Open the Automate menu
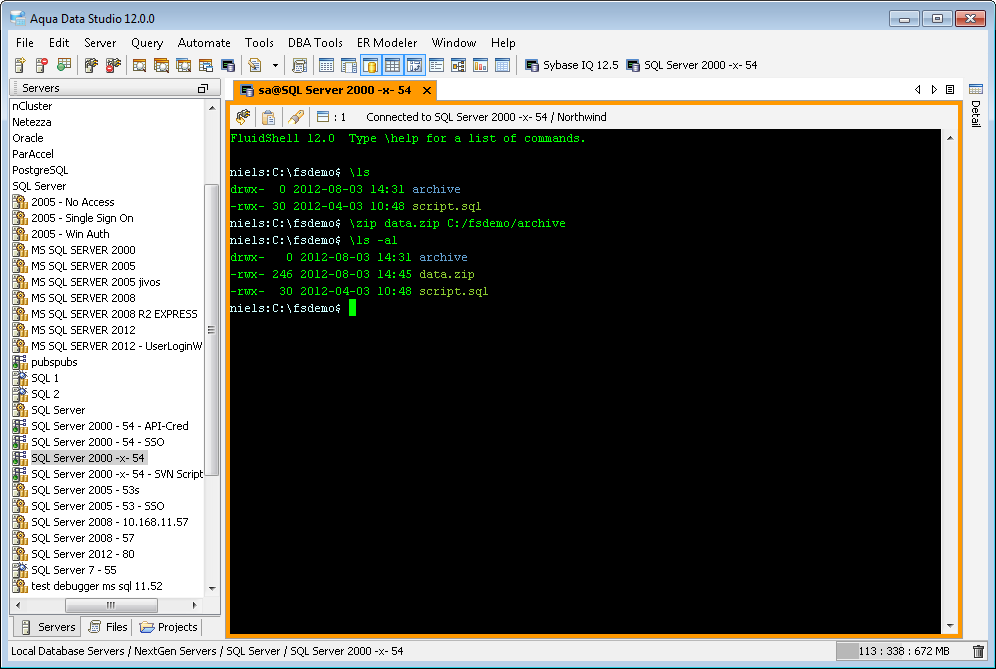Viewport: 996px width, 669px height. [x=204, y=43]
